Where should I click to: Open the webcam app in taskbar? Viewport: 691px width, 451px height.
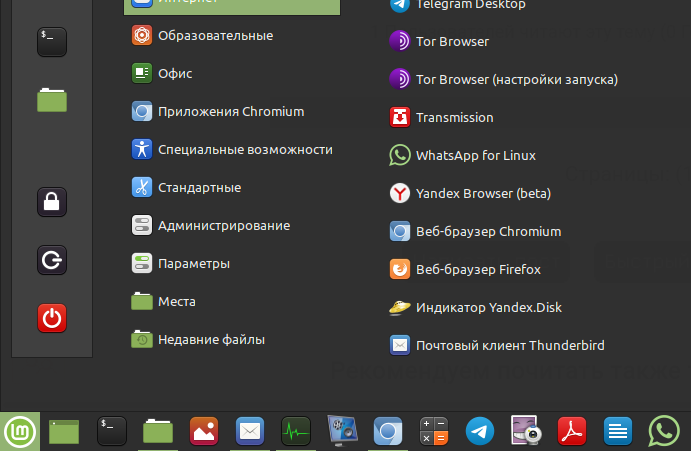tap(526, 431)
